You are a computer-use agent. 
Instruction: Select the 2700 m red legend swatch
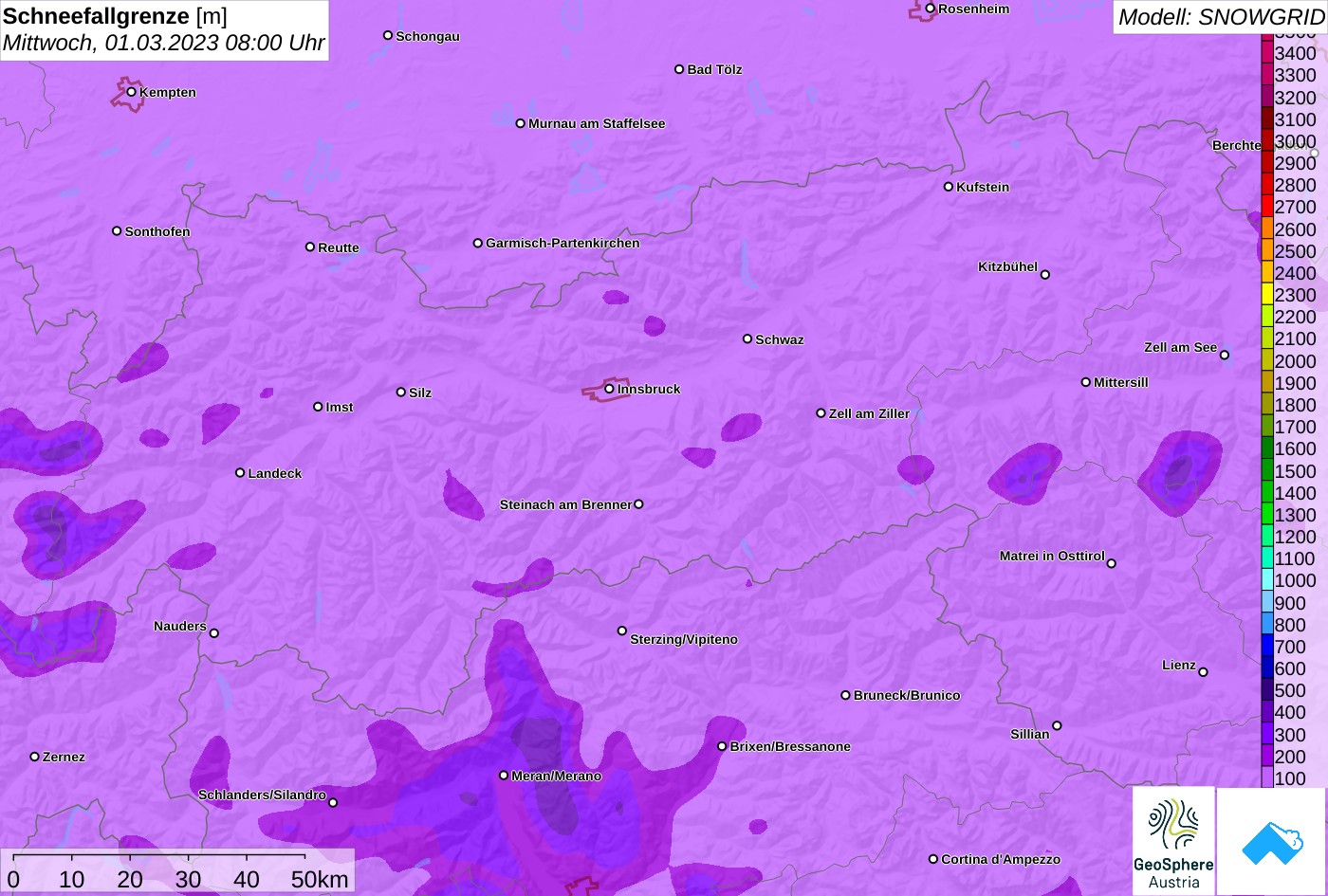[1267, 207]
